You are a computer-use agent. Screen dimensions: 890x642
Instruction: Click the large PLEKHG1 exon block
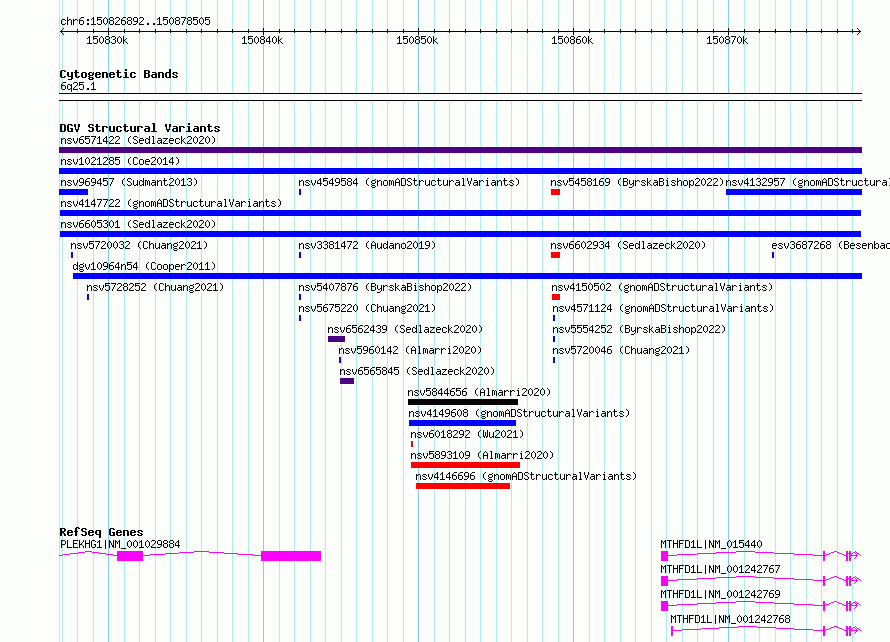coord(291,556)
